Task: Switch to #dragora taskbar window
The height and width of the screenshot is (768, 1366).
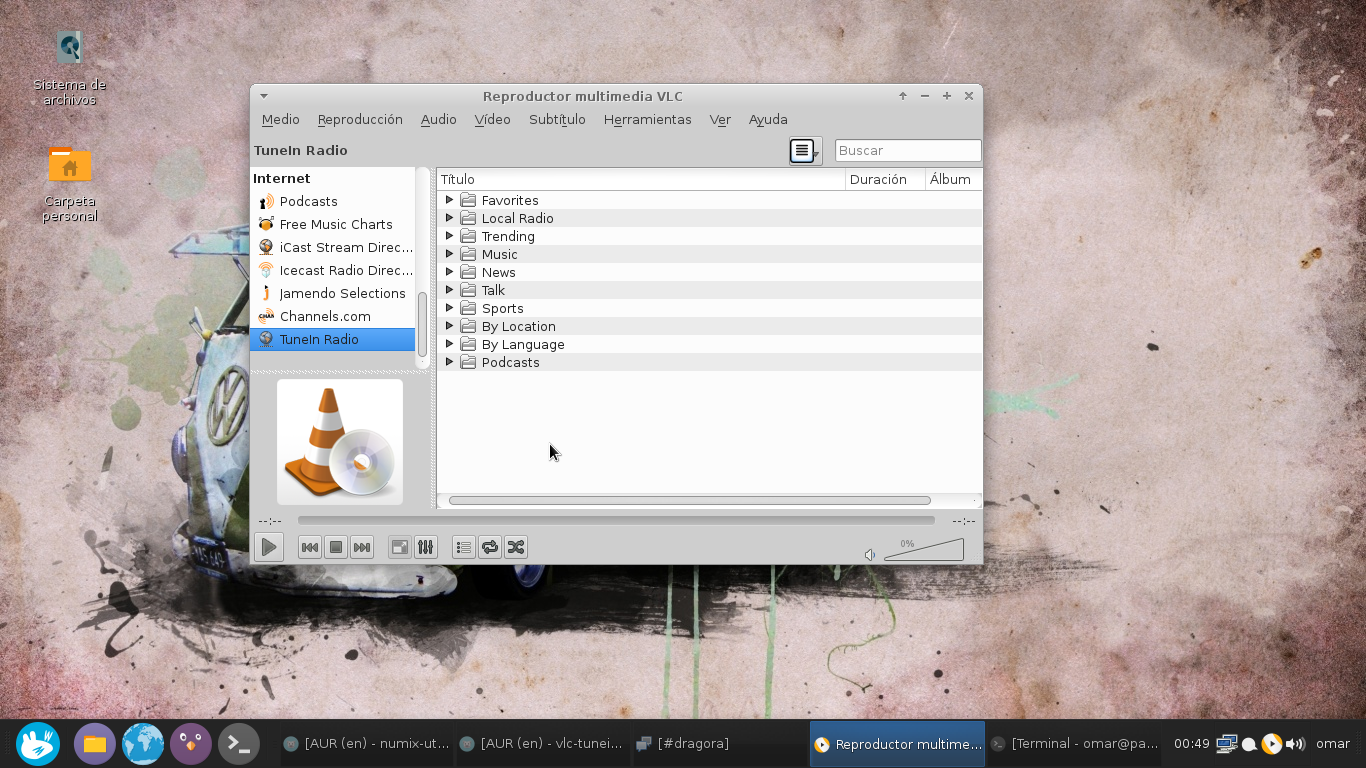Action: pos(719,744)
